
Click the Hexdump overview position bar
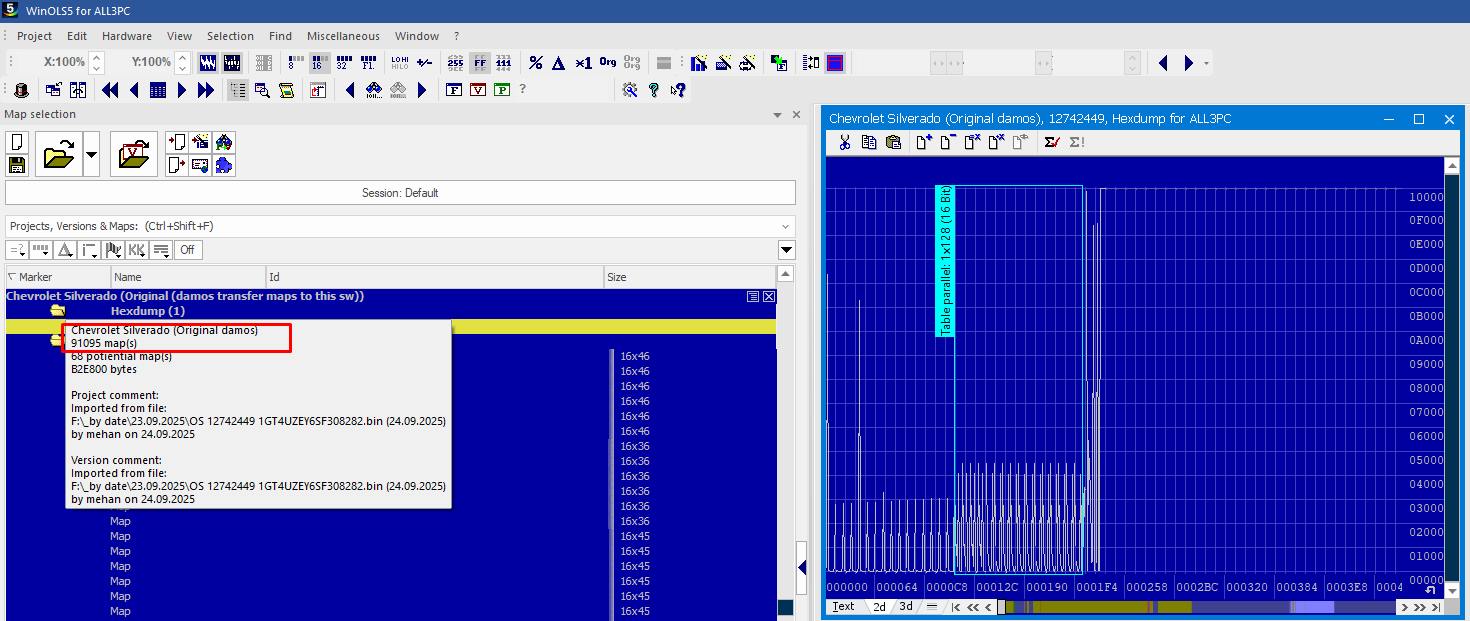coord(1196,607)
